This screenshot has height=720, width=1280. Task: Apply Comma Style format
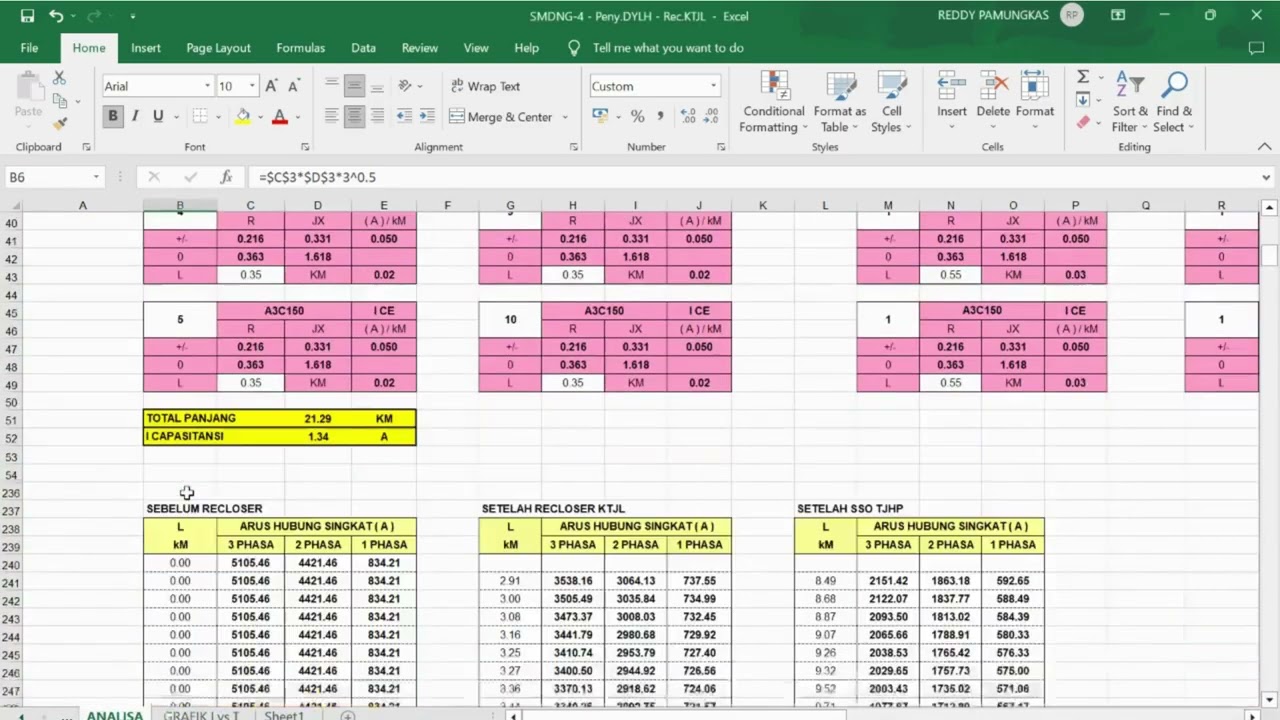pyautogui.click(x=660, y=116)
